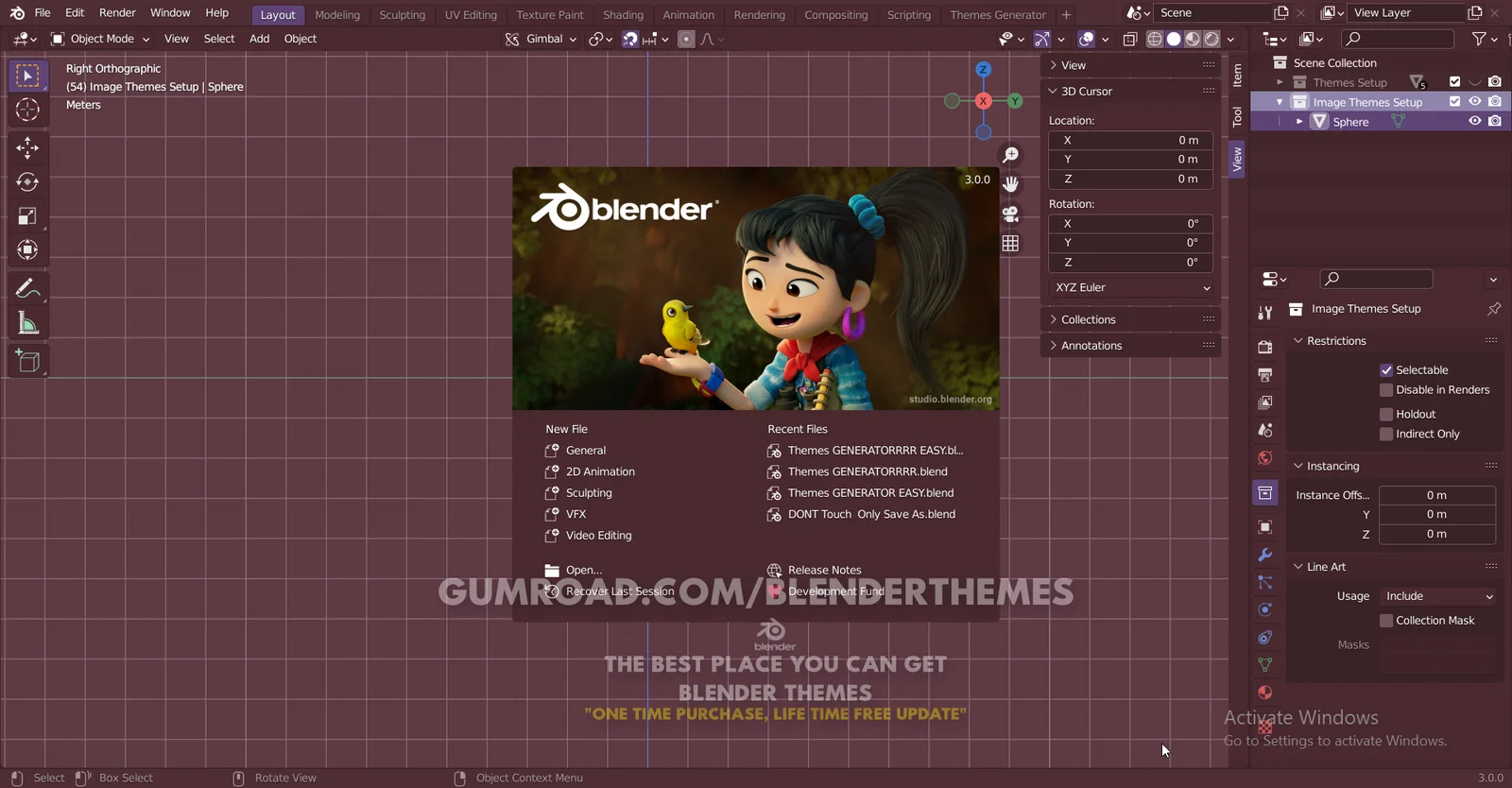The width and height of the screenshot is (1512, 788).
Task: Click the properties search field
Action: point(1377,279)
